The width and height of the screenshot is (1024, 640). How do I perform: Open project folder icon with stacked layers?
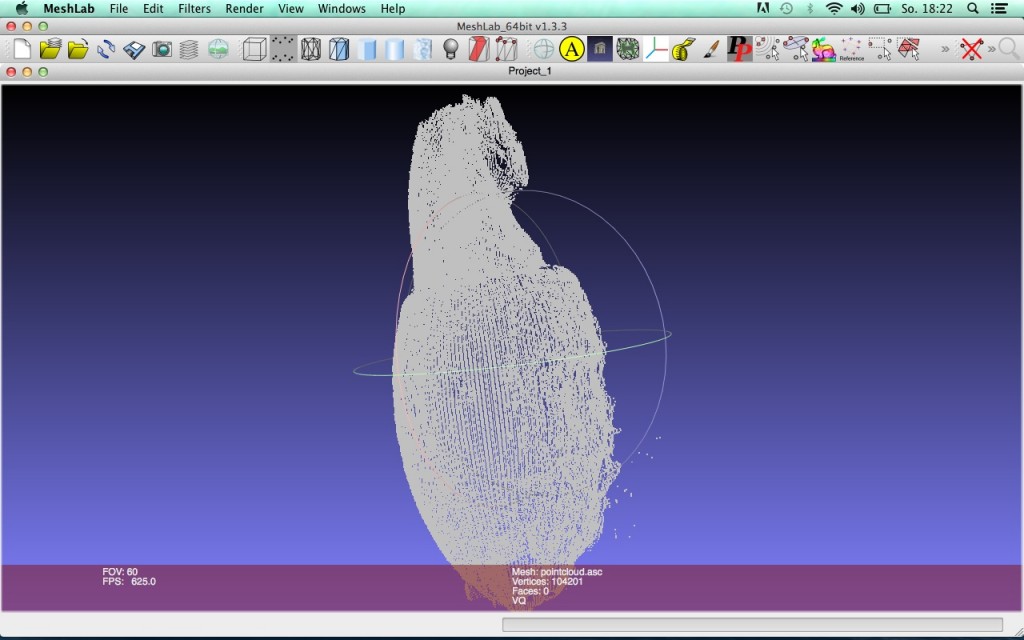click(50, 49)
